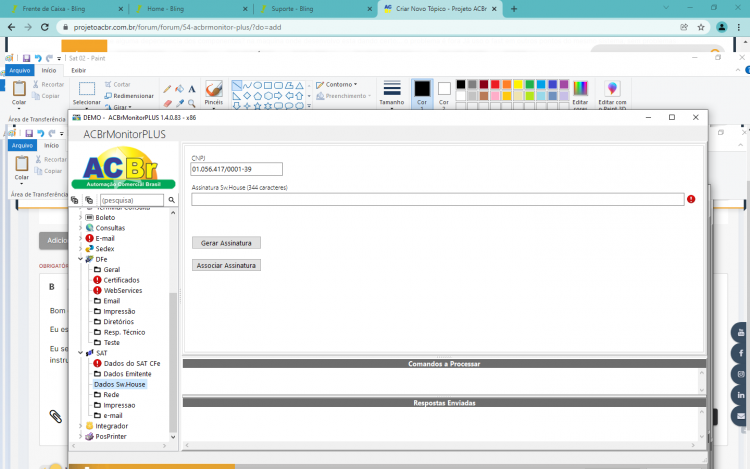Click the Gerar Assinatura button
750x469 pixels.
226,243
